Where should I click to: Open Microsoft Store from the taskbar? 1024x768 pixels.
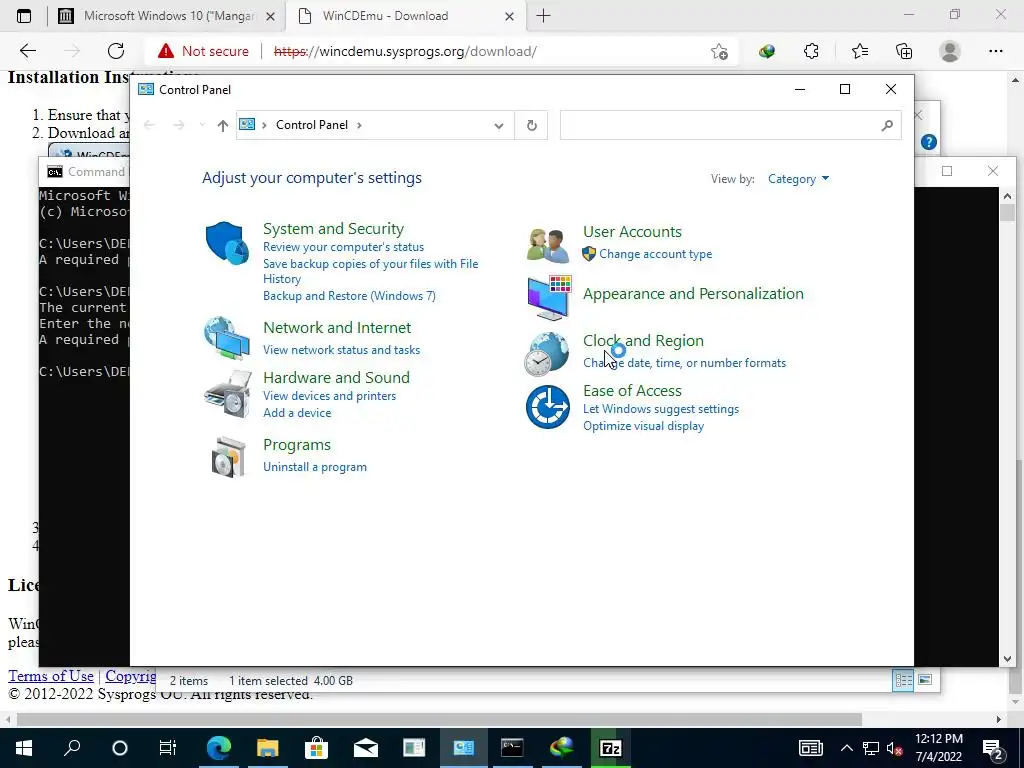tap(316, 748)
